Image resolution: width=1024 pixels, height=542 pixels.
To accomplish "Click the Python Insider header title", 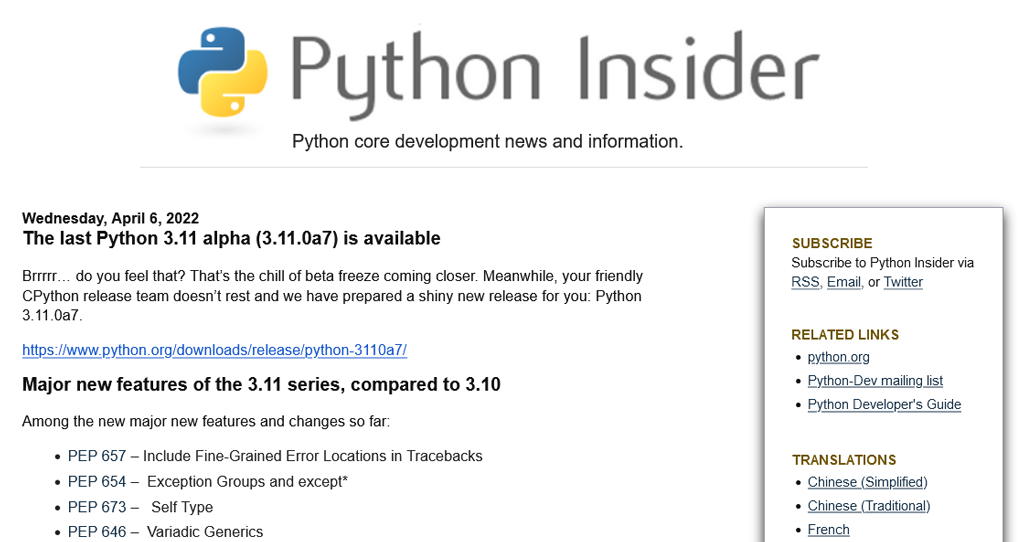I will [554, 73].
